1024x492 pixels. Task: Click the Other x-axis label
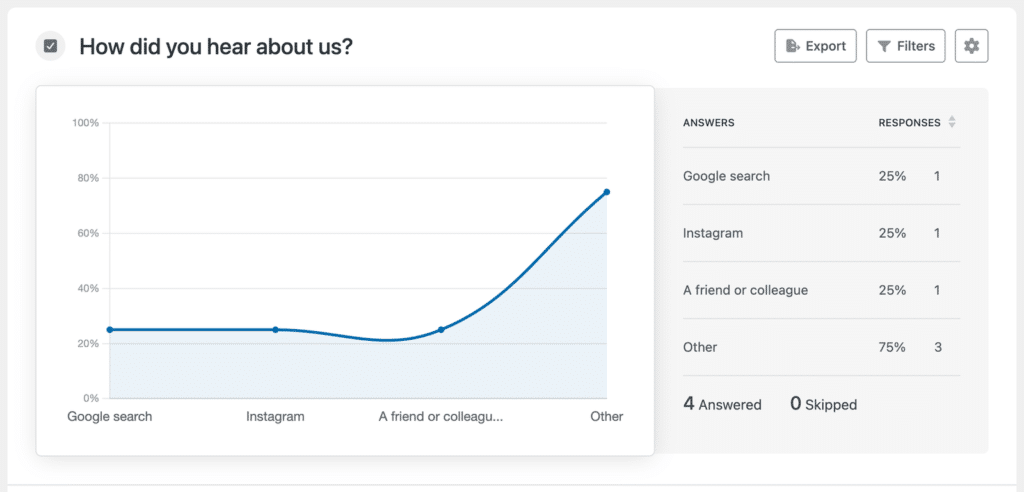(x=607, y=416)
